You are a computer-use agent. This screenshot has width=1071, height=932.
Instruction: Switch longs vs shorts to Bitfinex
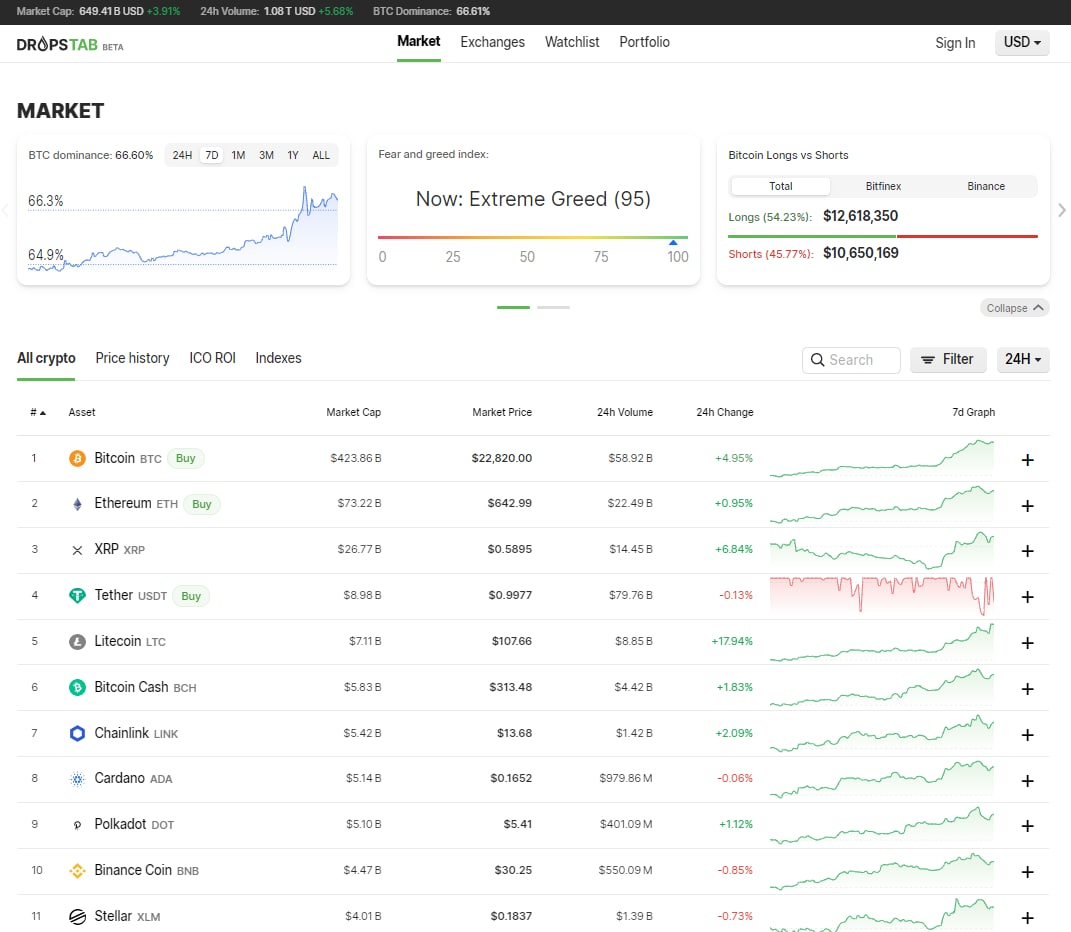pos(883,186)
